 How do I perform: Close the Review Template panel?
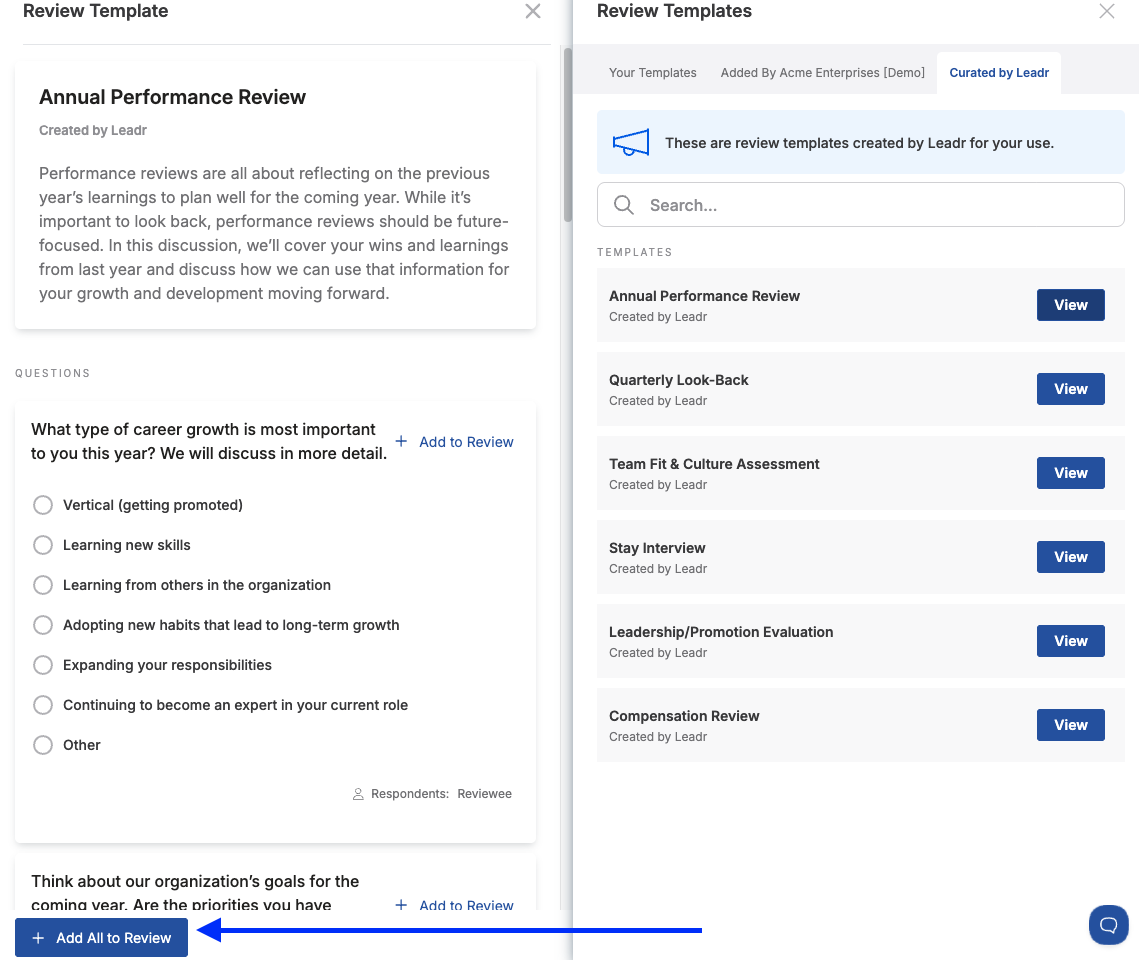tap(532, 11)
